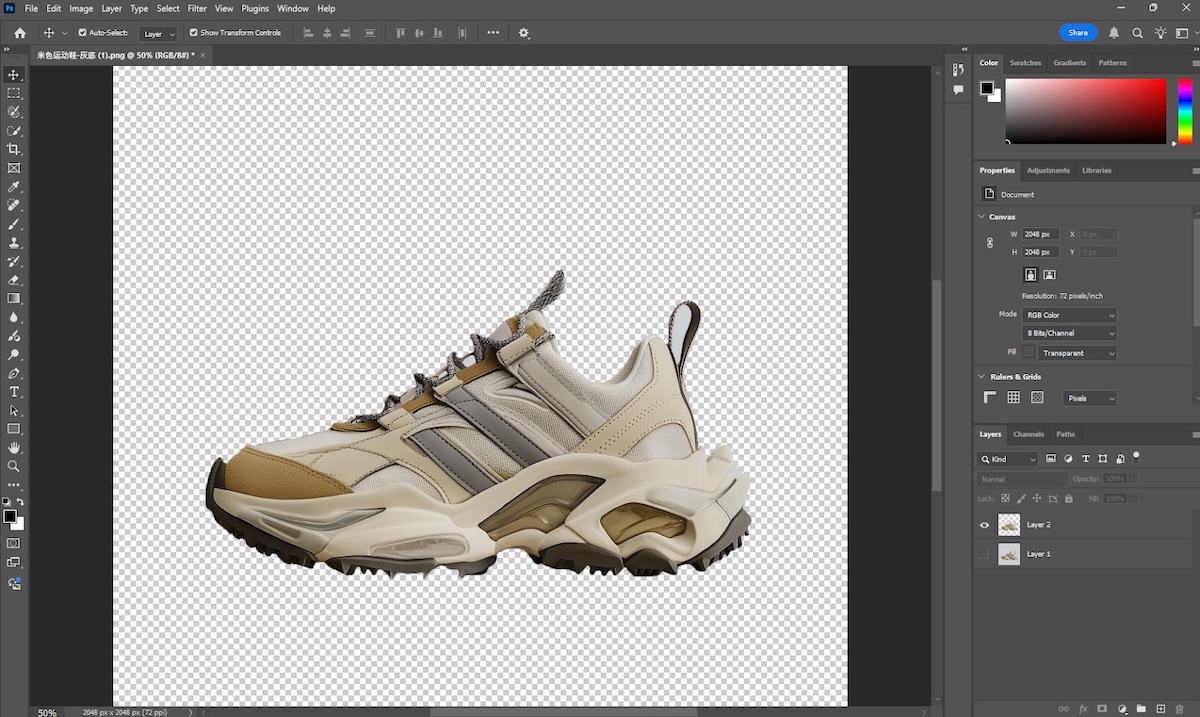
Task: Show Layer 1 via its visibility box
Action: coord(985,554)
